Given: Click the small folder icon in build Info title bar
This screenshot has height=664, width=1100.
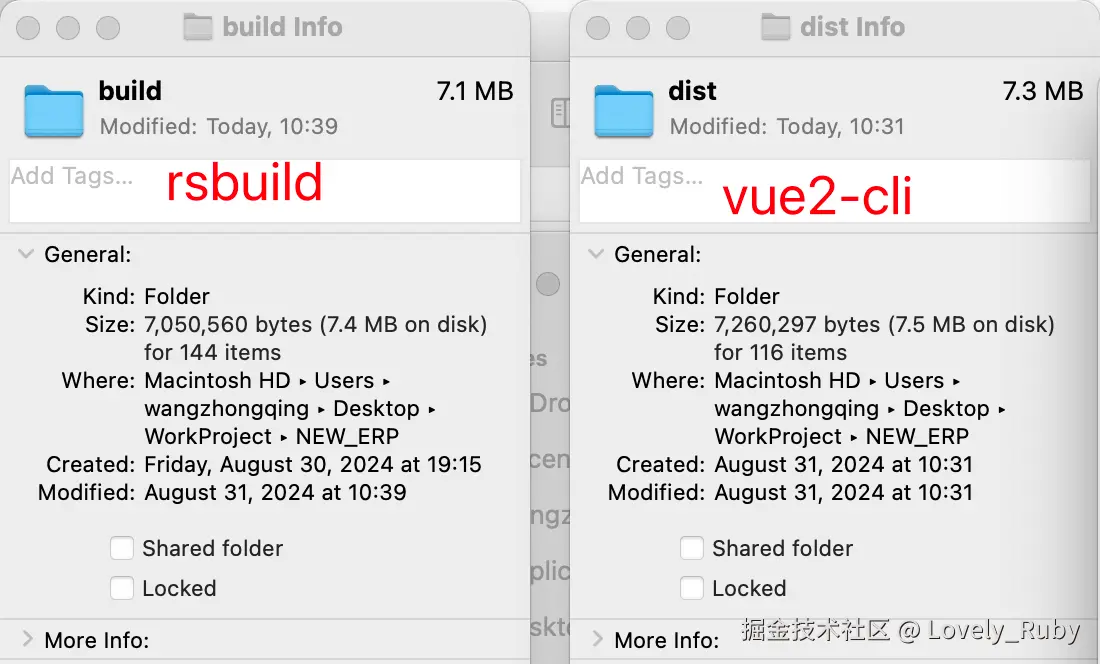Looking at the screenshot, I should pos(198,27).
